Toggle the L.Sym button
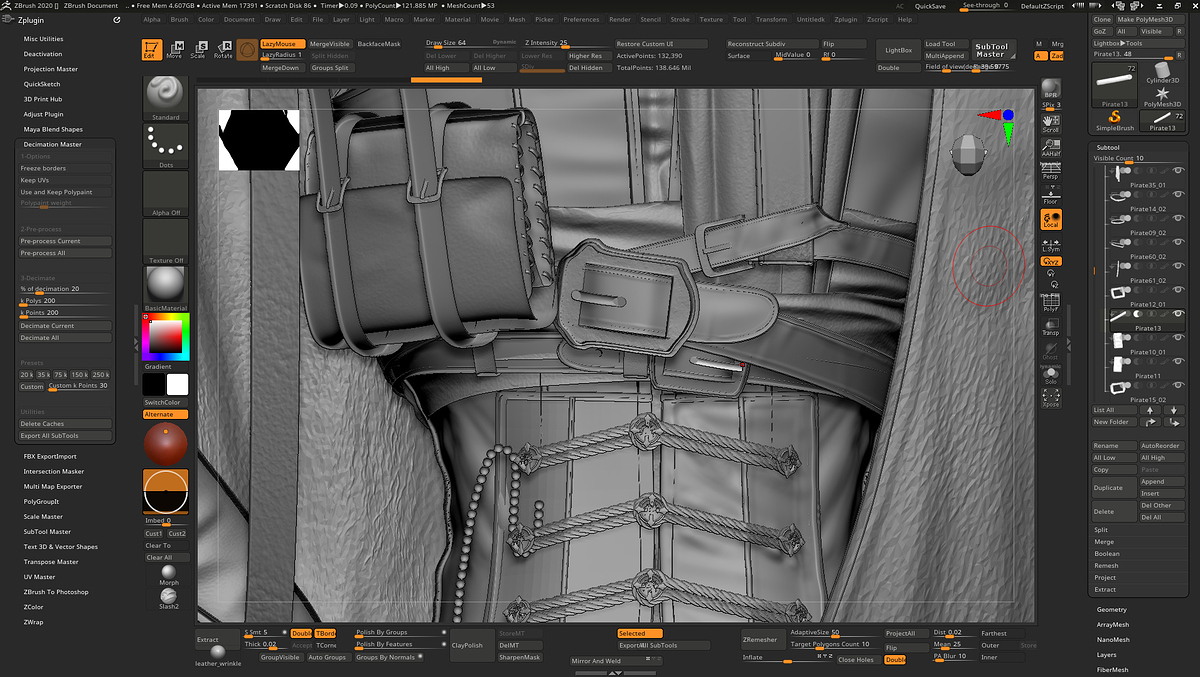This screenshot has width=1200, height=677. [1051, 243]
